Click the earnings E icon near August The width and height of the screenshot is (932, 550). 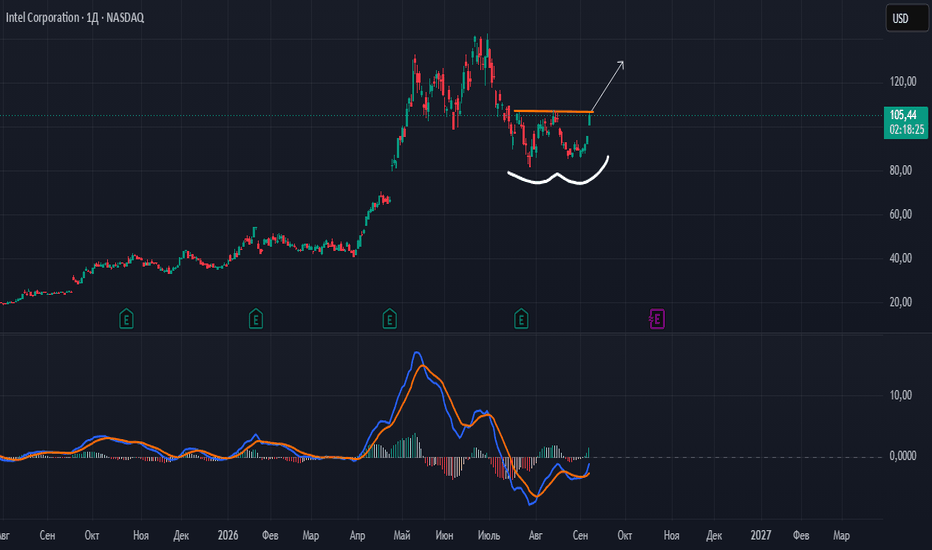521,319
